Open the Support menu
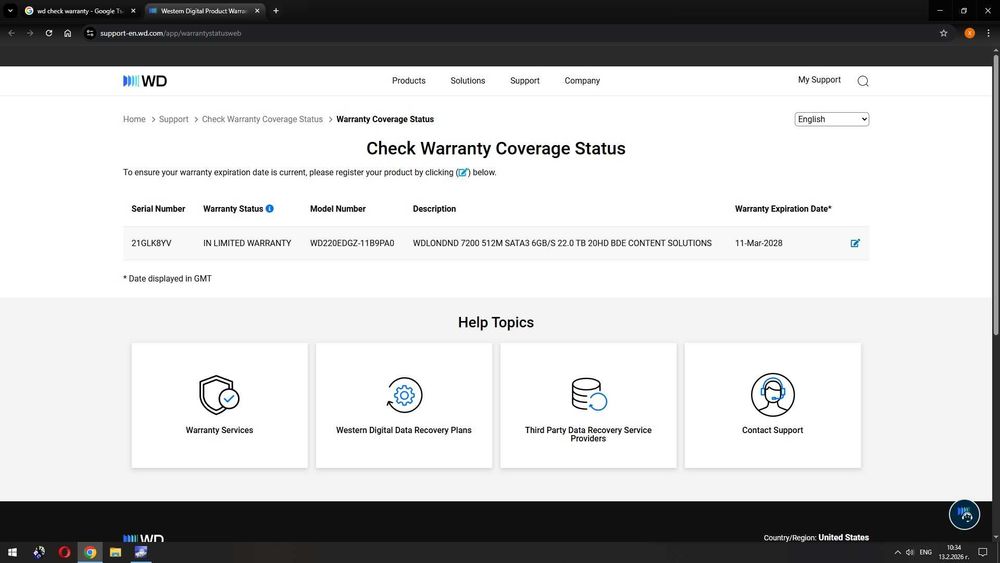 click(x=525, y=81)
